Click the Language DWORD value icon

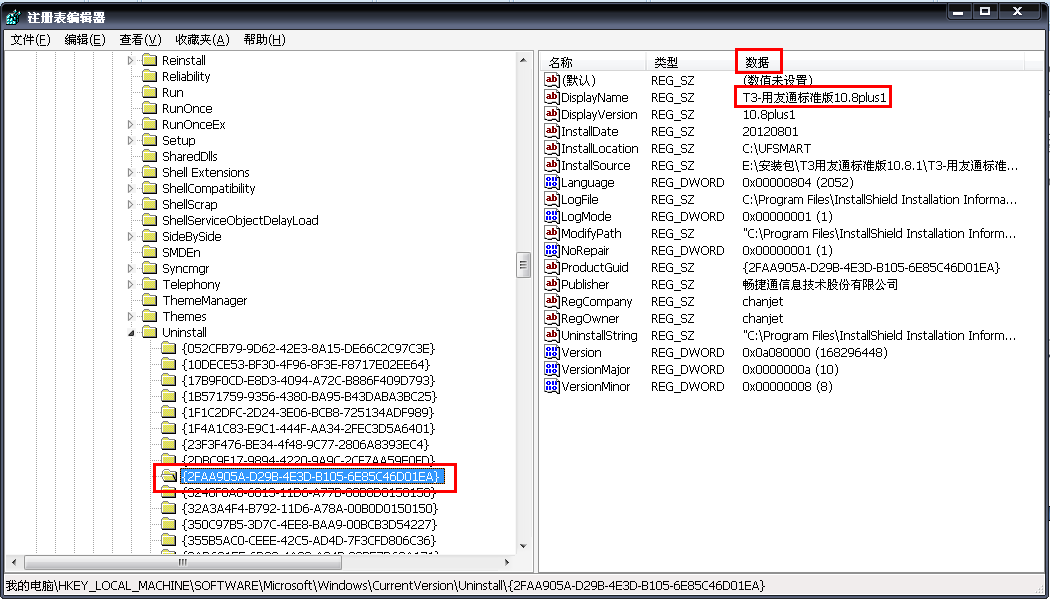pyautogui.click(x=552, y=183)
